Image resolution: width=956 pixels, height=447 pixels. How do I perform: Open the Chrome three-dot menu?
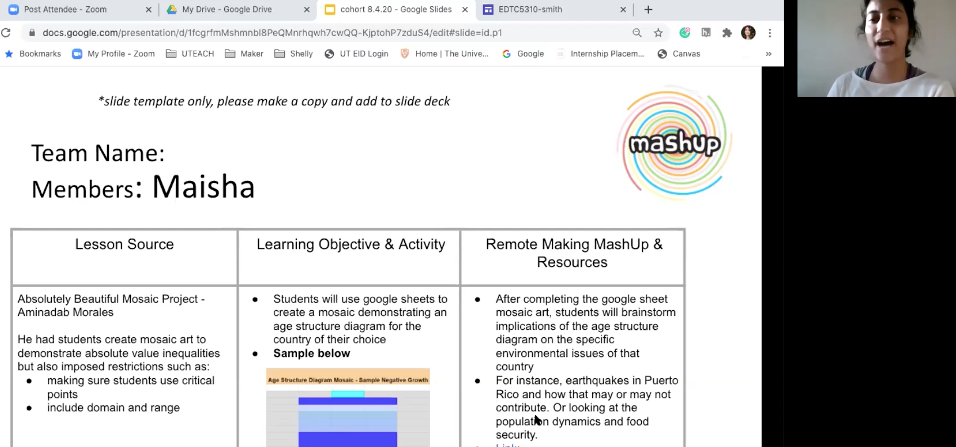click(x=769, y=33)
